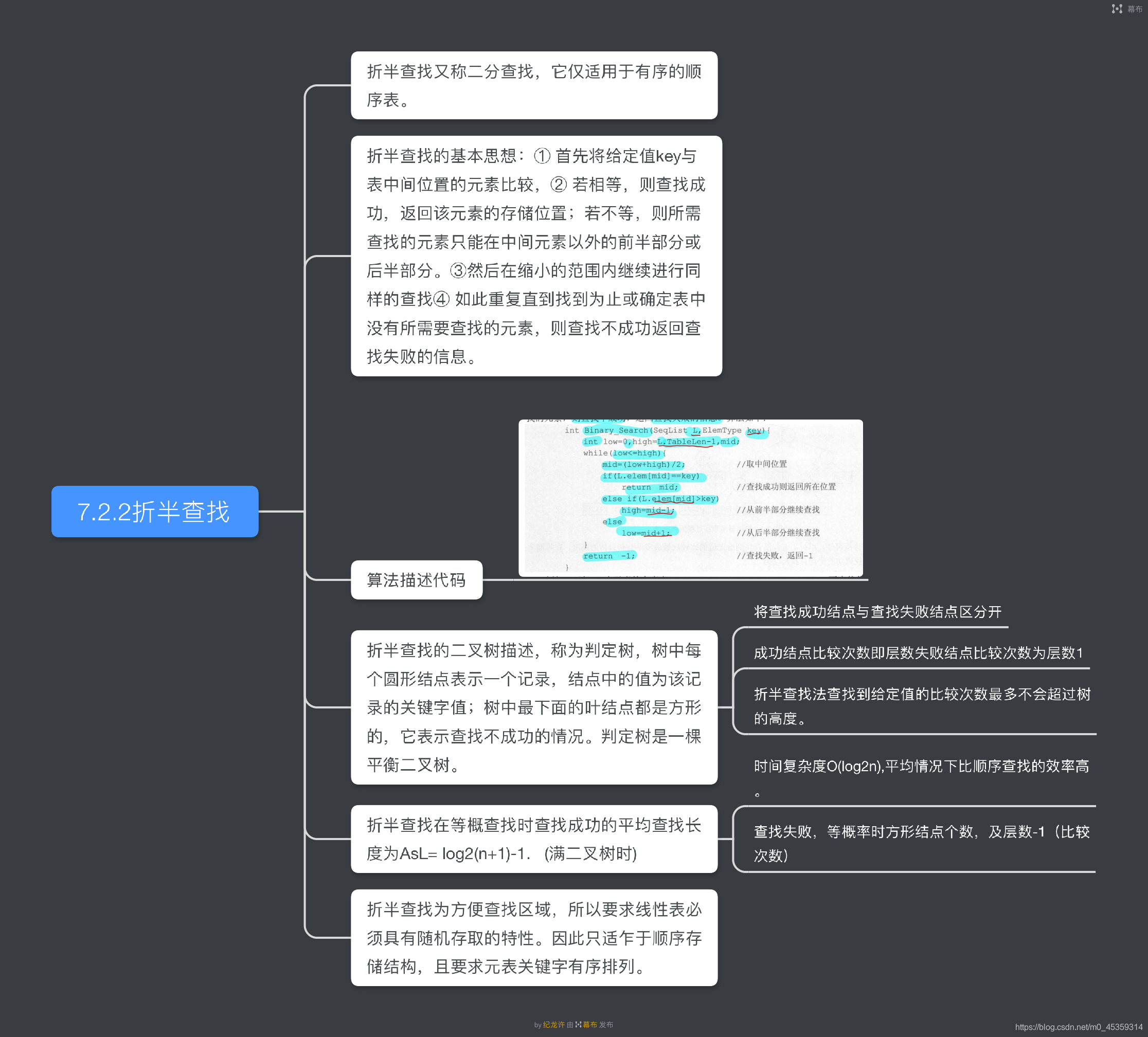
Task: Open the Binary_Search code image thumbnail
Action: (x=690, y=498)
